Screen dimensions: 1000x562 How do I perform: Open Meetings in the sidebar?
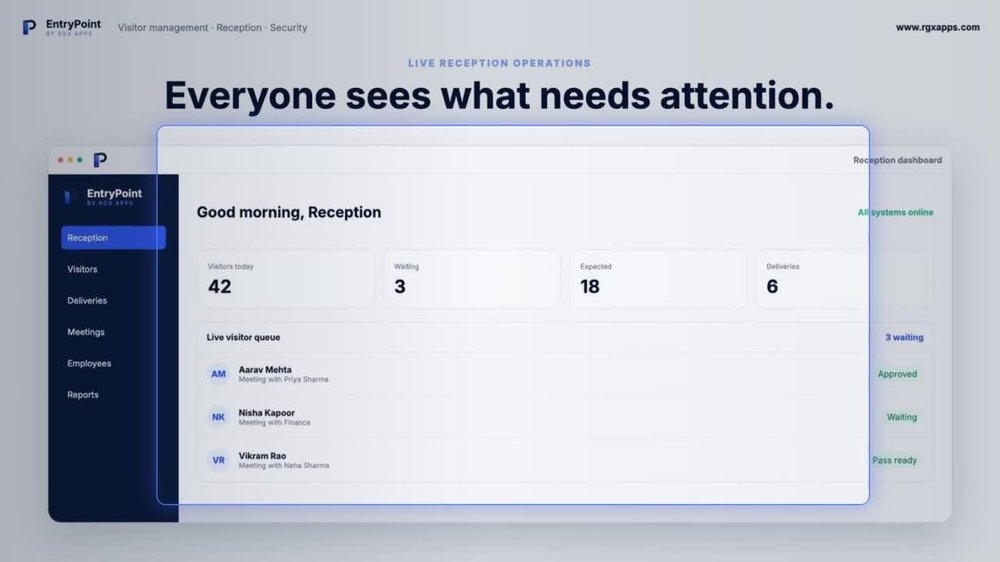click(86, 332)
